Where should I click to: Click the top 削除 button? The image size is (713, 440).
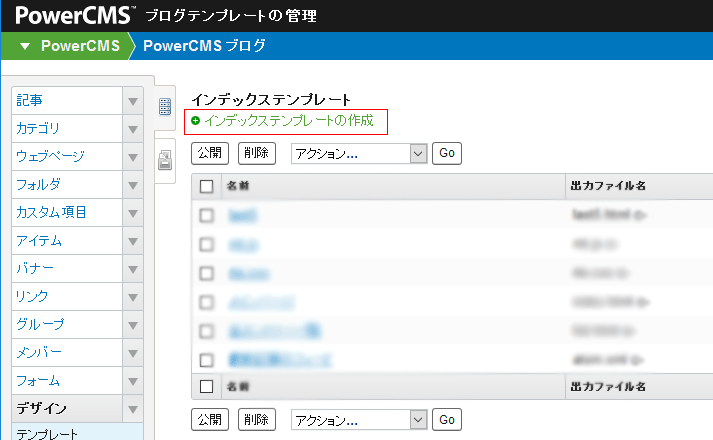(x=256, y=153)
